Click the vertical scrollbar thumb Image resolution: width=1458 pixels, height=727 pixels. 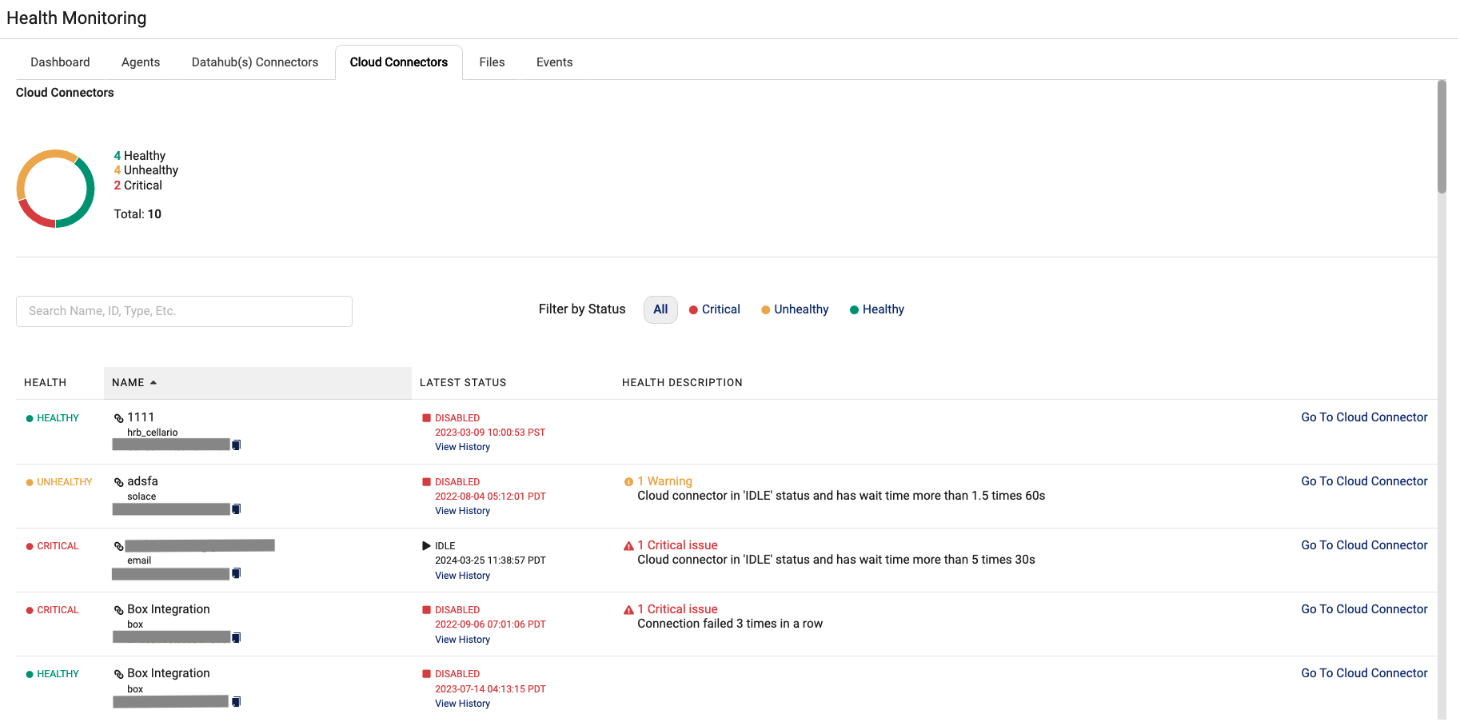click(x=1441, y=137)
